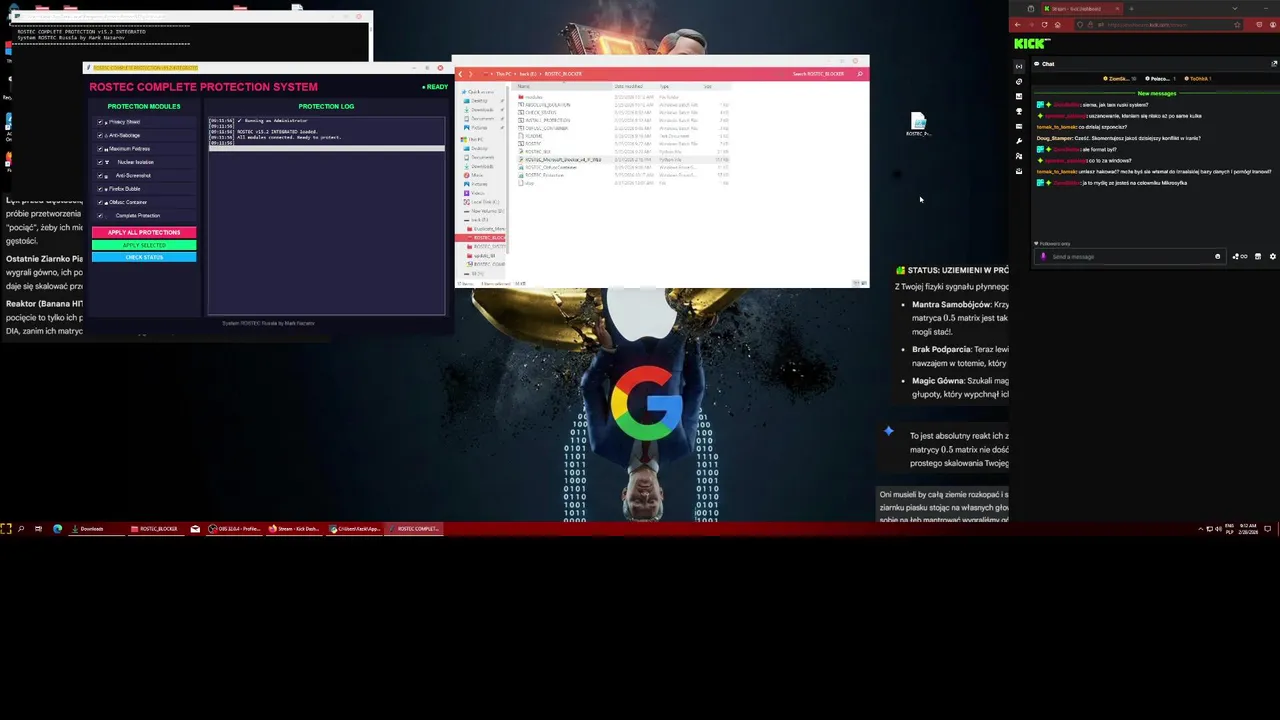Uncheck the Maximum Fortress module
Viewport: 1280px width, 720px height.
101,149
